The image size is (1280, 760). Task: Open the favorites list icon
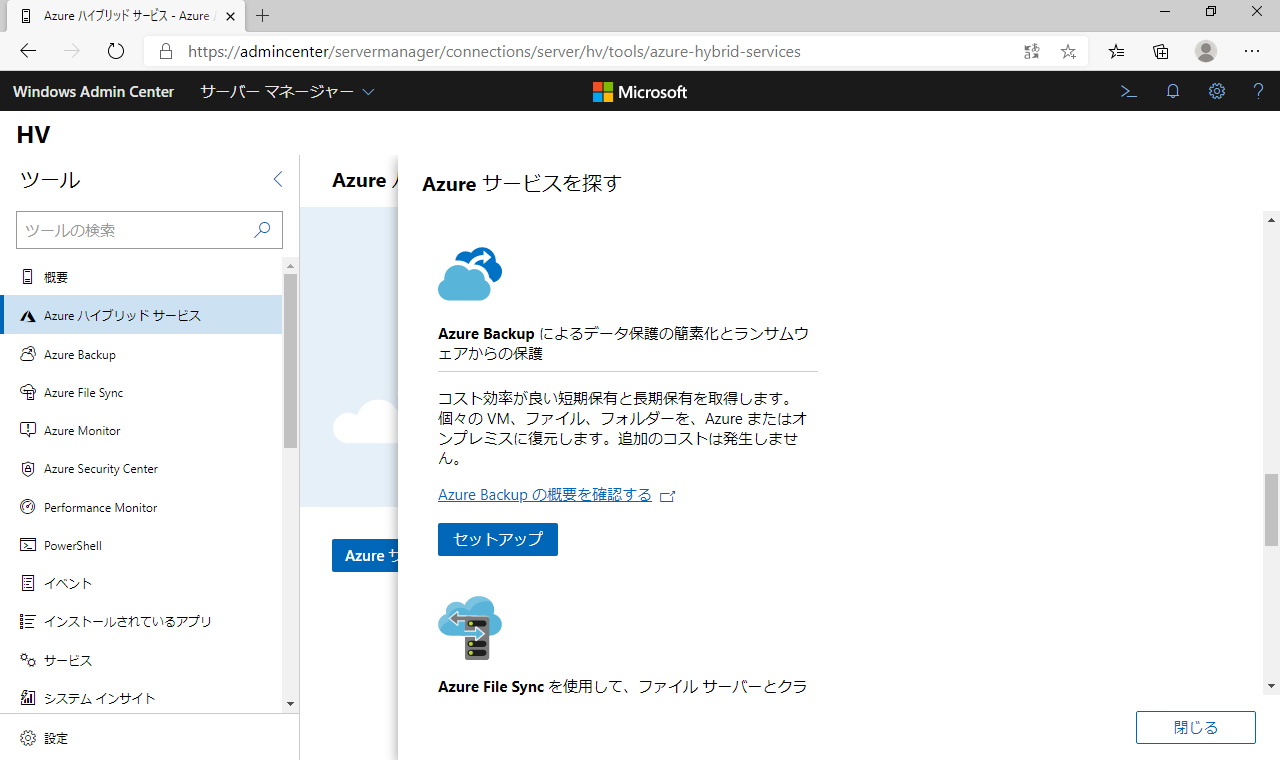1117,51
